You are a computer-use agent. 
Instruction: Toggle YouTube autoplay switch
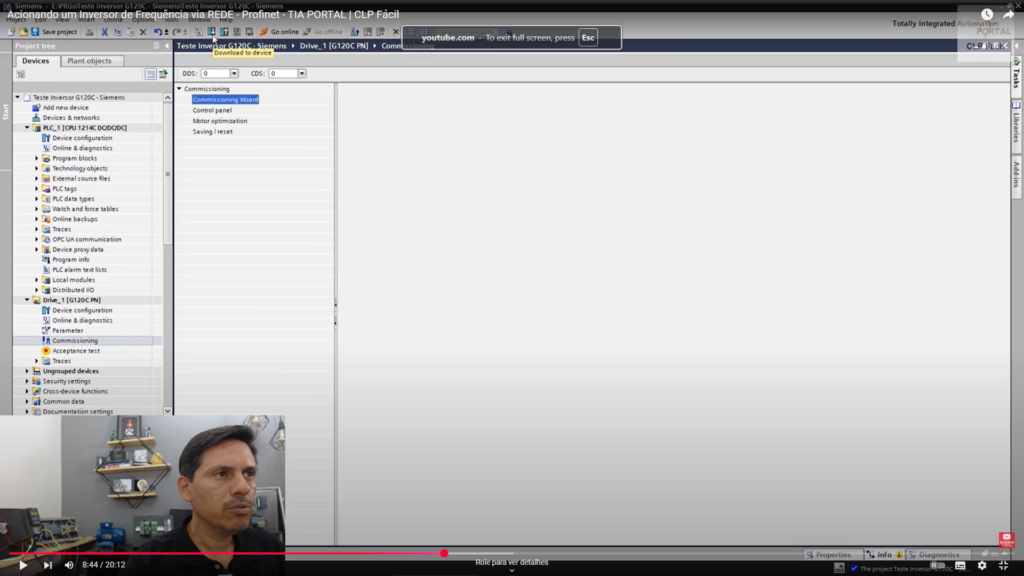tap(938, 566)
